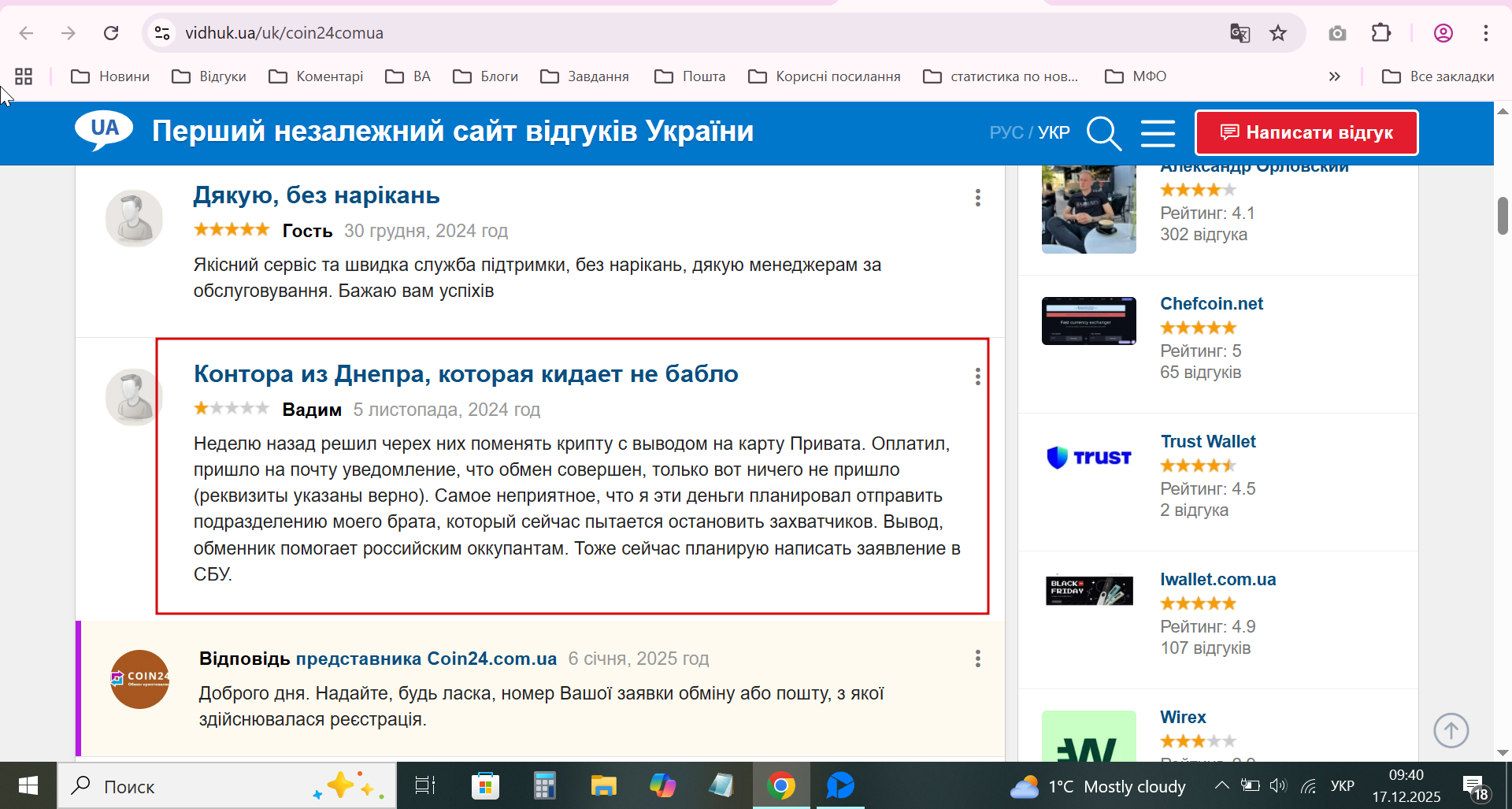The width and height of the screenshot is (1512, 809).
Task: Open three-dot menu on Coin24 representative reply
Action: click(x=977, y=659)
